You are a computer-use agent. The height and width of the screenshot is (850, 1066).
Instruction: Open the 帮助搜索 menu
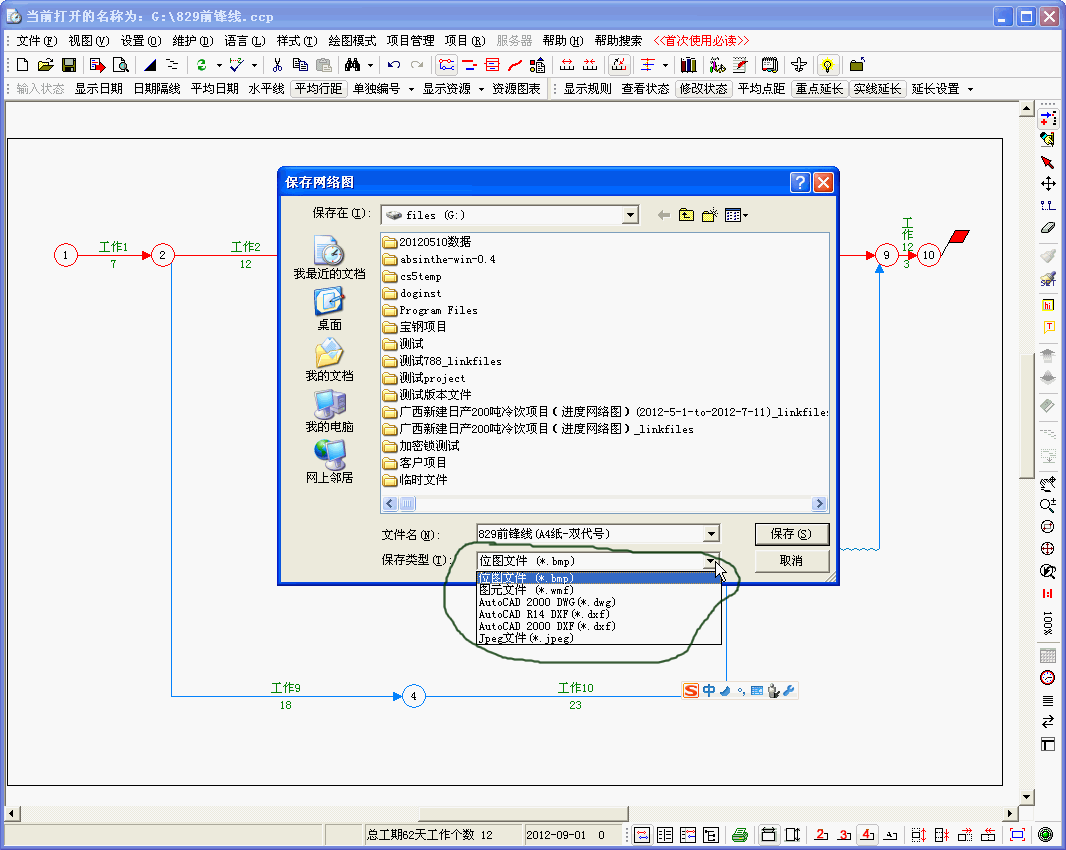(x=618, y=41)
